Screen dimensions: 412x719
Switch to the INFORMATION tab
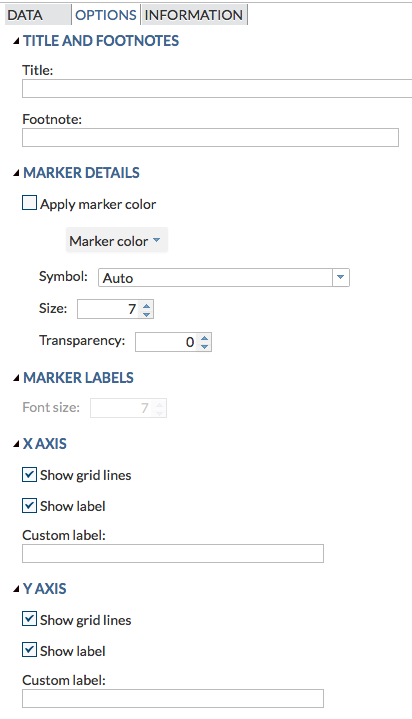[194, 15]
